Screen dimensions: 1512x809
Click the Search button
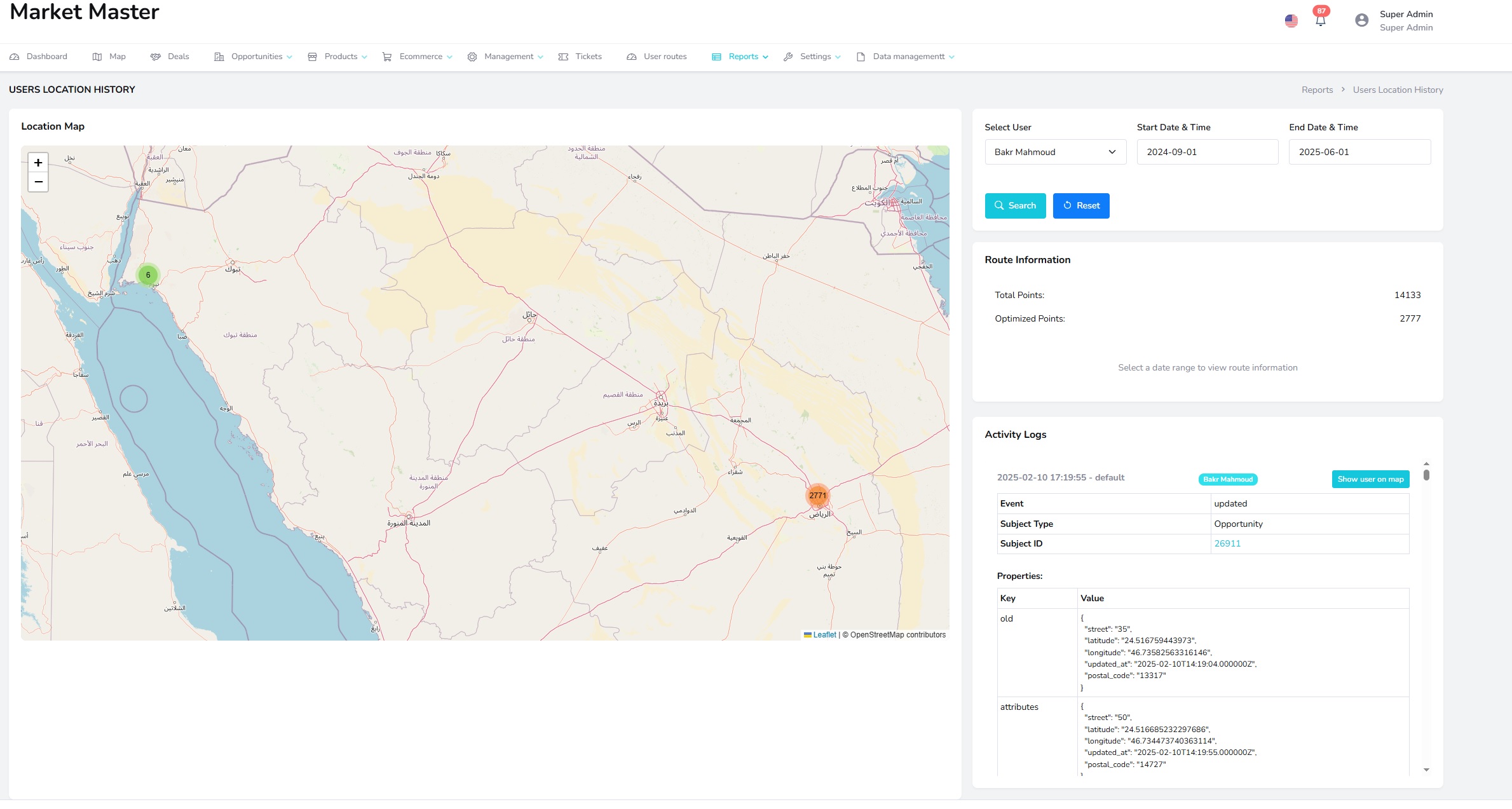point(1014,205)
